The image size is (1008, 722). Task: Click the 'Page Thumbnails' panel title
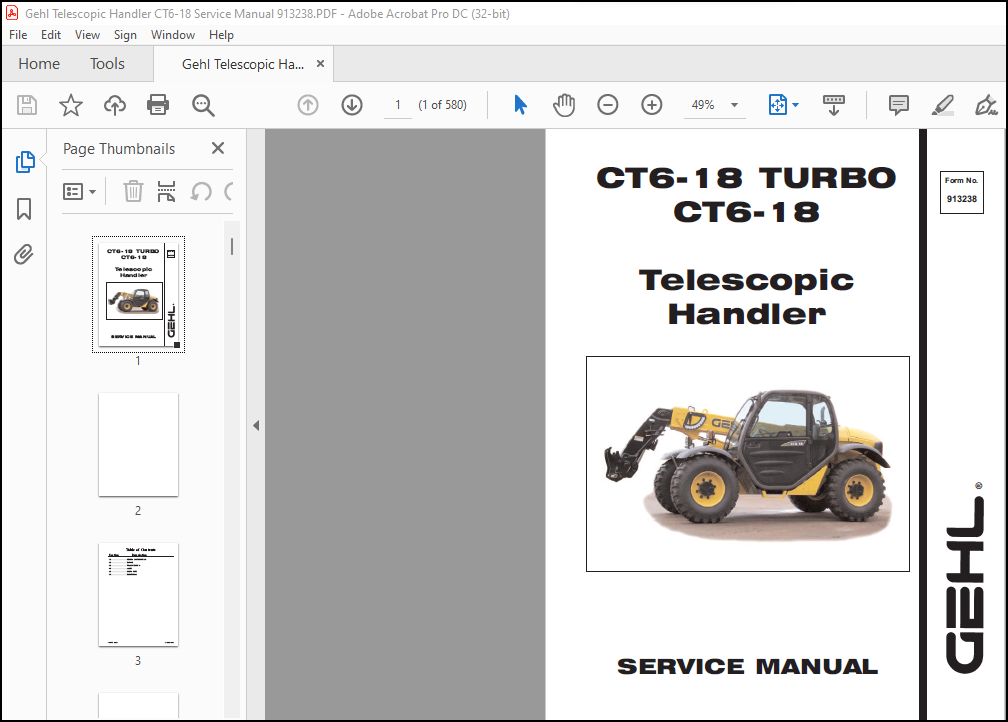tap(119, 149)
